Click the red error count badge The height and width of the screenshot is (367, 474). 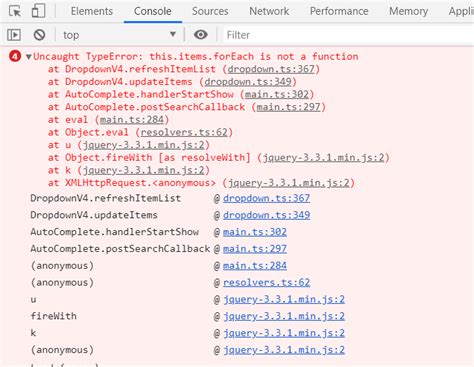15,56
